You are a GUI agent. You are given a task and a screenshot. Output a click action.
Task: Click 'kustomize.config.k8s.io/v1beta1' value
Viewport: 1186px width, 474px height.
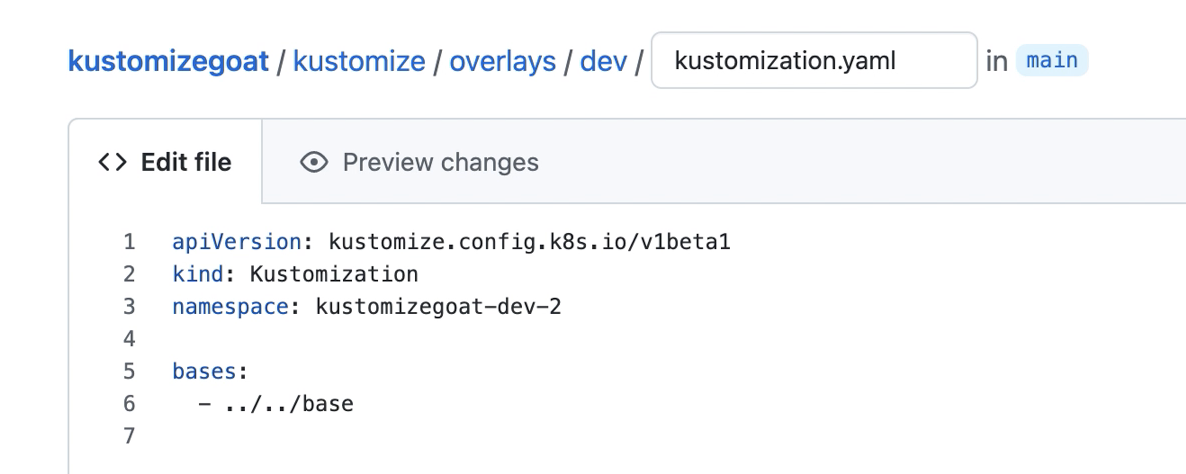pyautogui.click(x=529, y=242)
